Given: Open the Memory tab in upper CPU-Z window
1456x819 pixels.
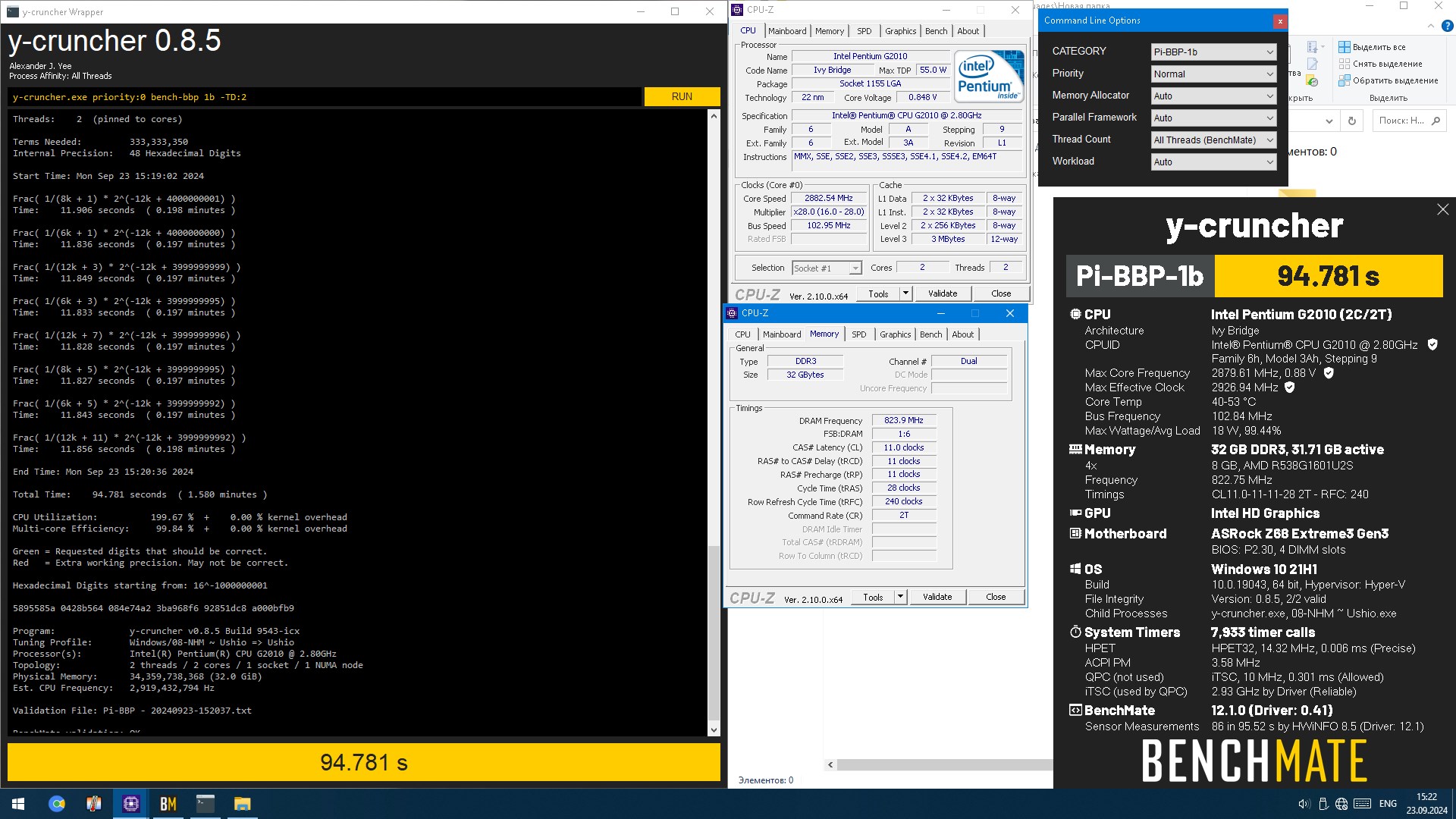Looking at the screenshot, I should point(830,31).
